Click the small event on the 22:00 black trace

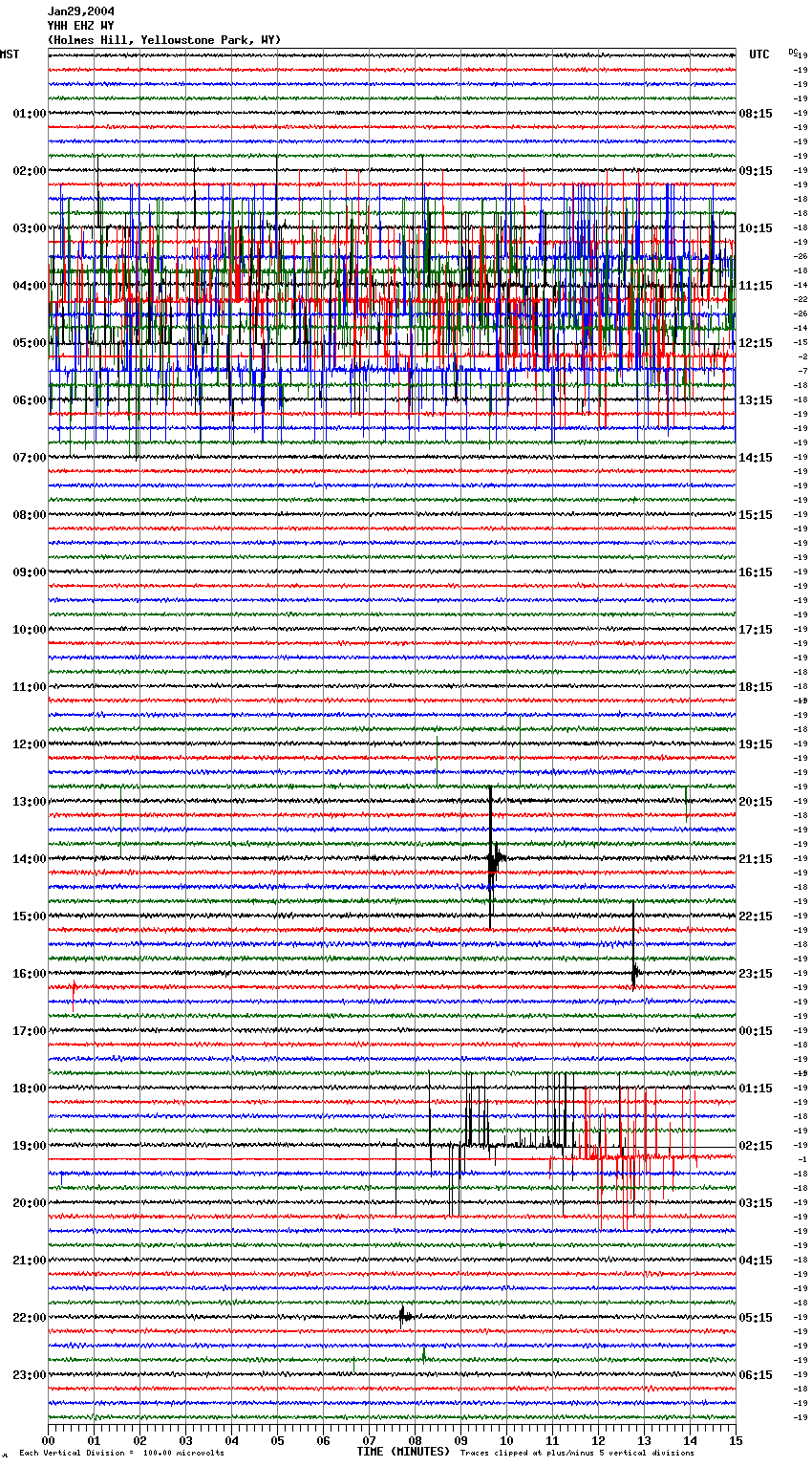tap(405, 1316)
